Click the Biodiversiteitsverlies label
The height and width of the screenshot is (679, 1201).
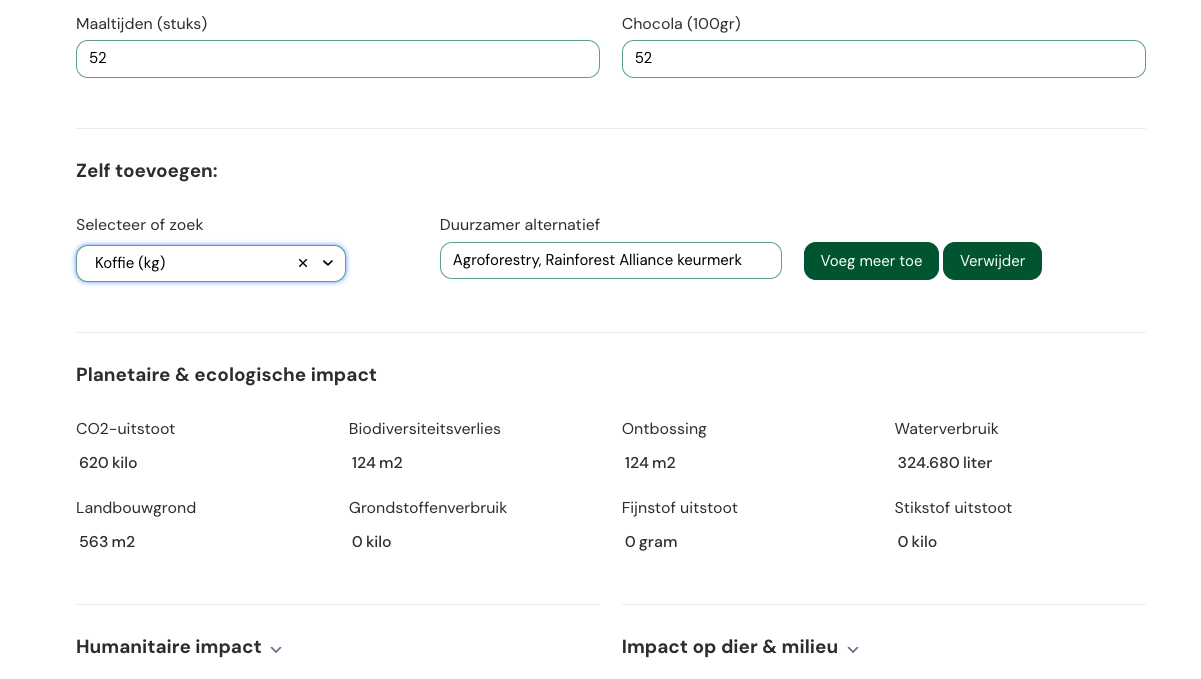point(424,429)
